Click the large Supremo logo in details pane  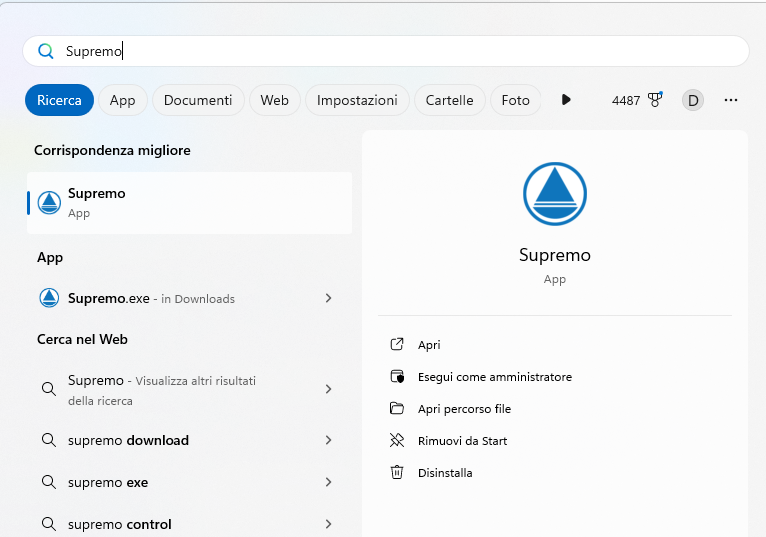[555, 194]
